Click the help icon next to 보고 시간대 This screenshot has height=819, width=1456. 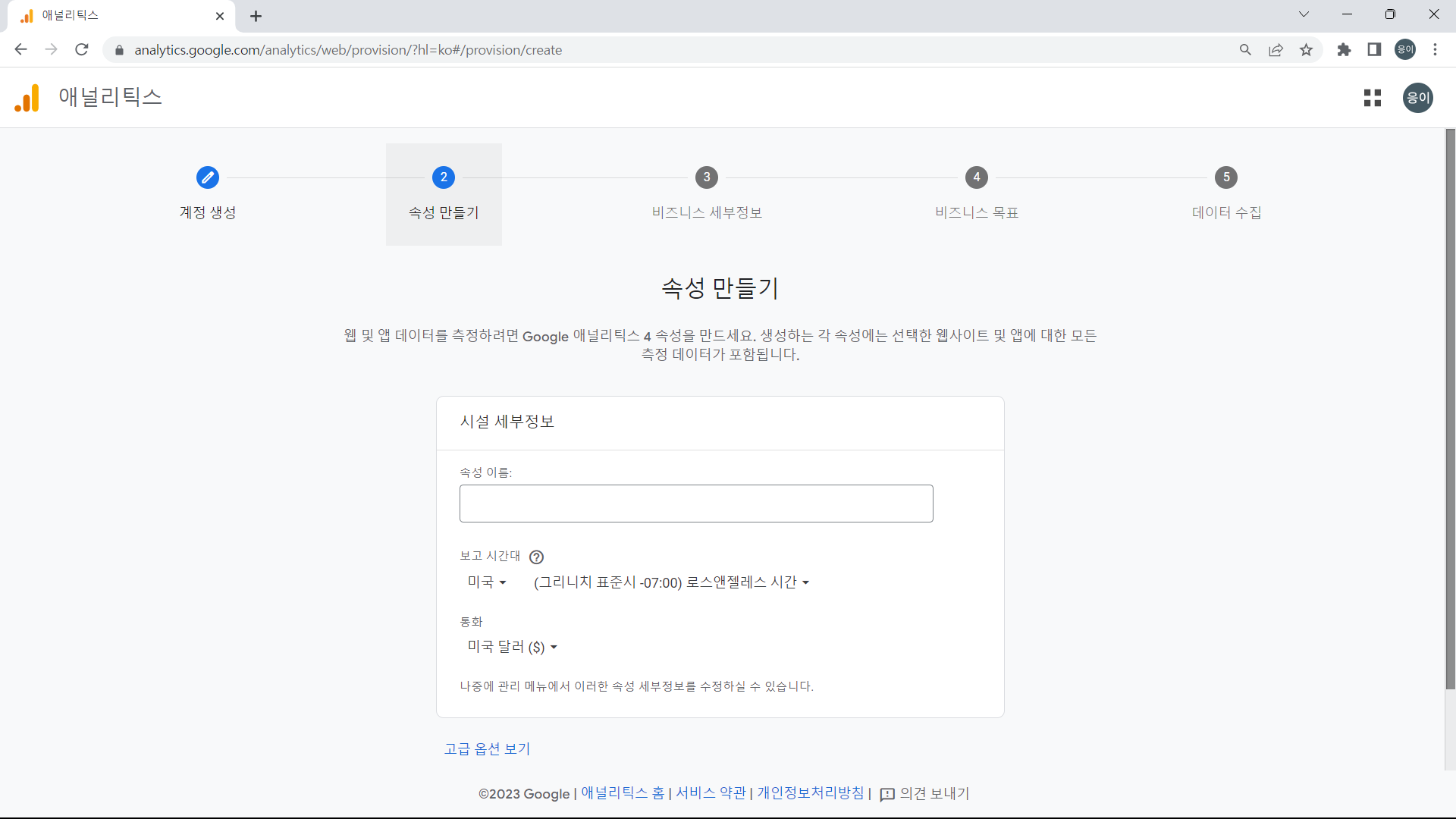pos(536,557)
